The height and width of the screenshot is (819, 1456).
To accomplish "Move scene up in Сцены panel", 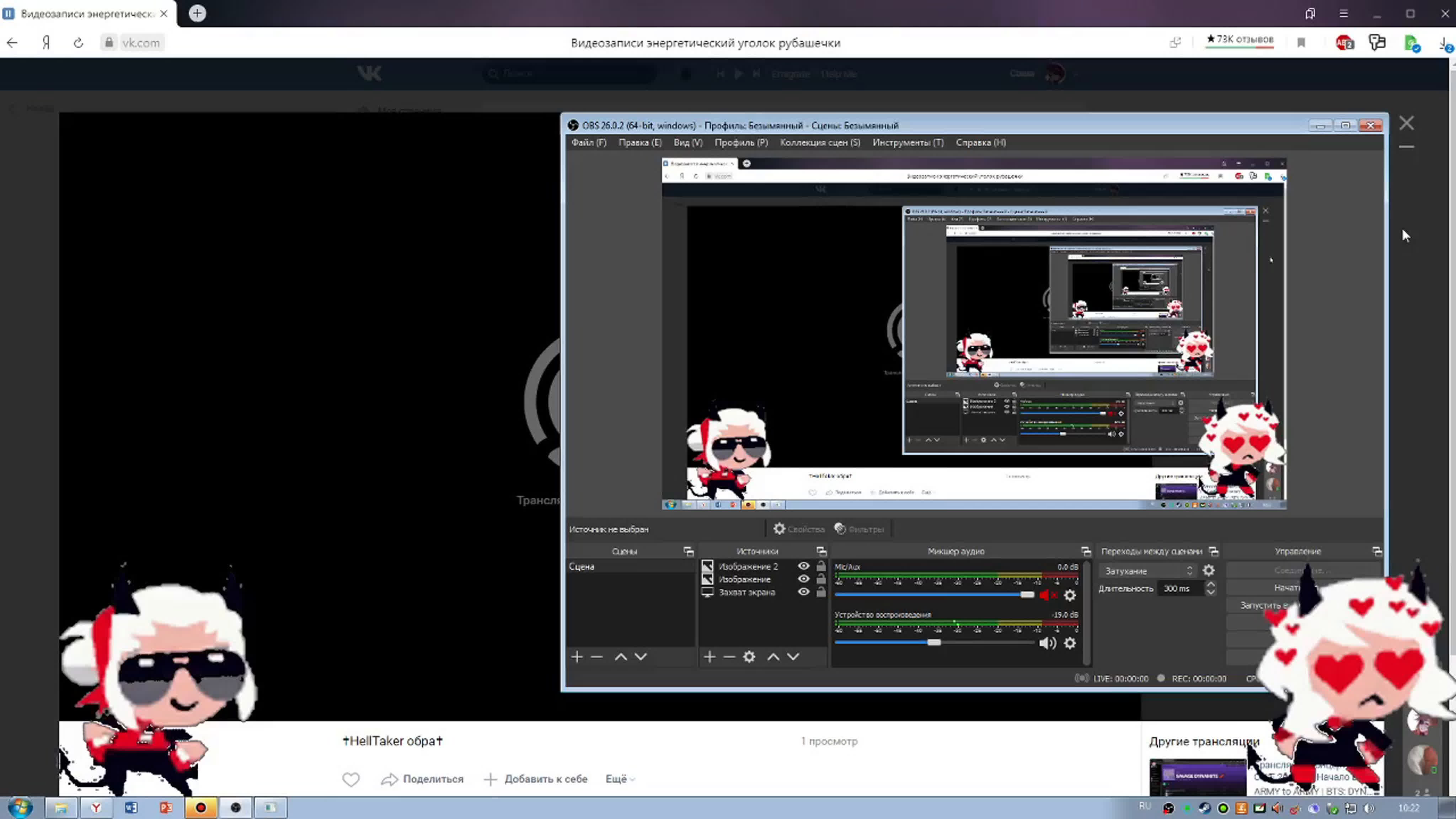I will tap(621, 657).
